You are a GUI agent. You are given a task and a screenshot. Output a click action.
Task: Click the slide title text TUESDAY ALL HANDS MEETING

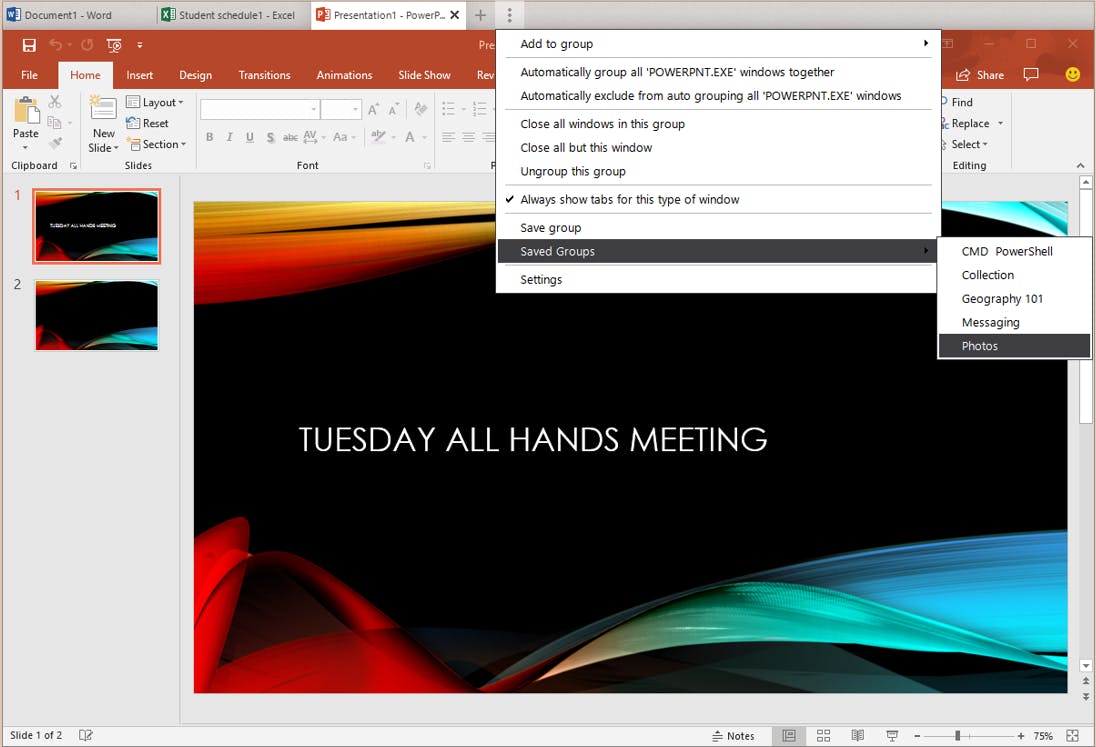[533, 440]
